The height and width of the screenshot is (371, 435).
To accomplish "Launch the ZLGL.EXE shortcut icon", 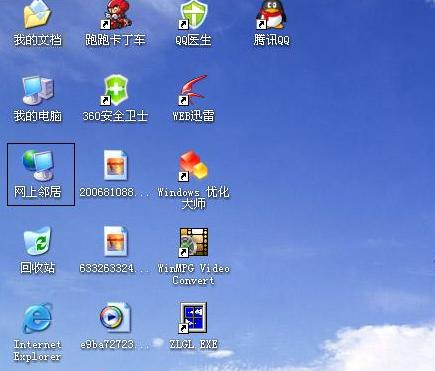I will coord(193,318).
